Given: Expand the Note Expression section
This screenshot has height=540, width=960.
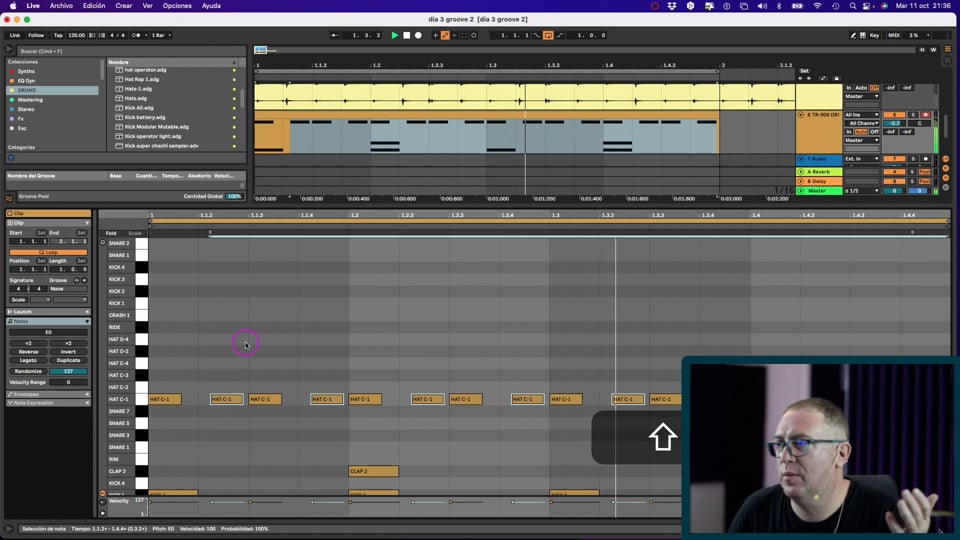Looking at the screenshot, I should click(x=48, y=403).
